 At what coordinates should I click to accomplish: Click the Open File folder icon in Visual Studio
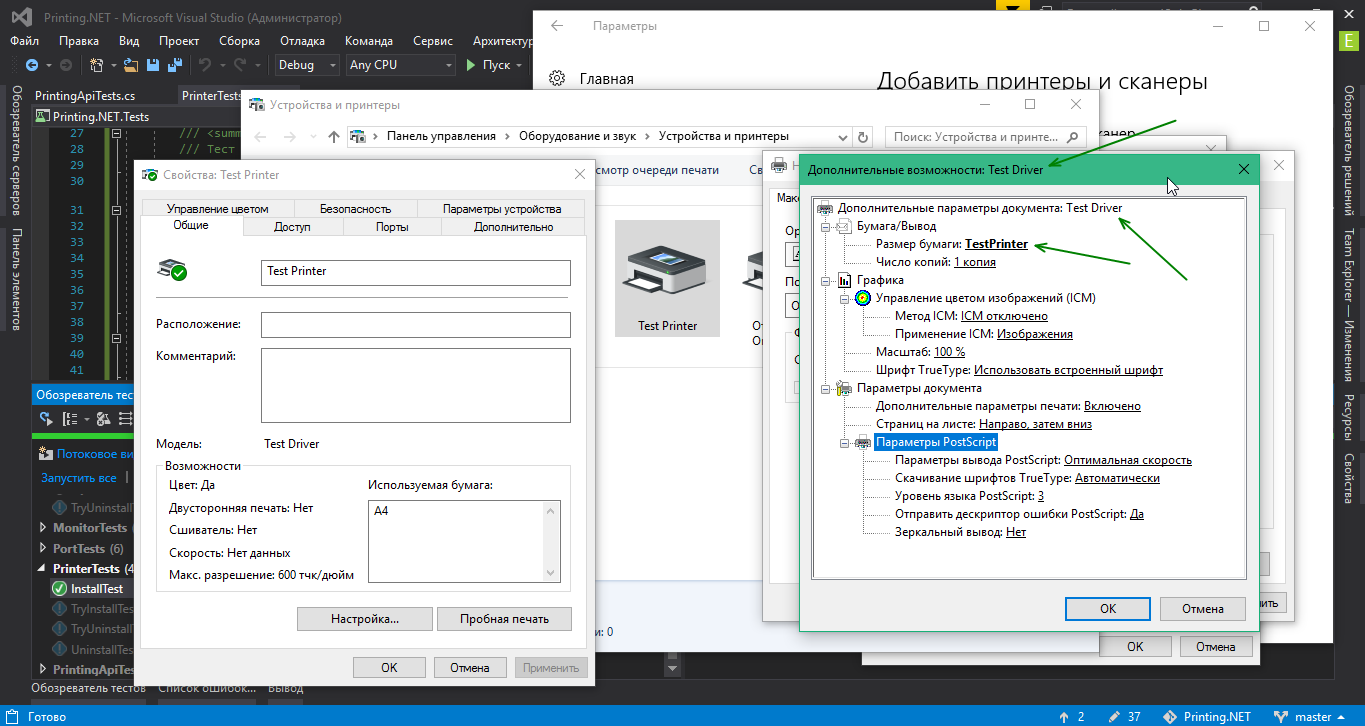tap(131, 65)
